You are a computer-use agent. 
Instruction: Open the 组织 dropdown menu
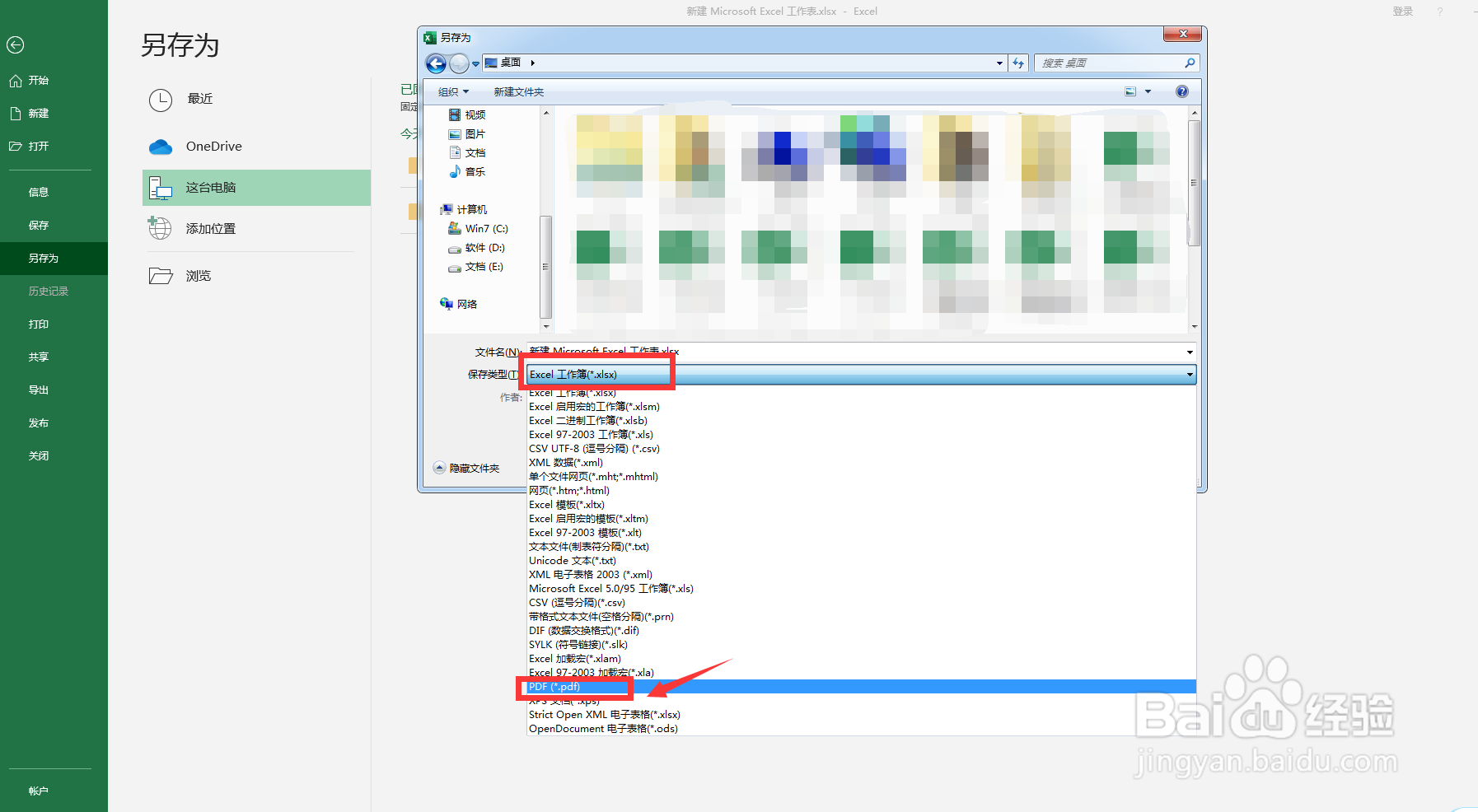pyautogui.click(x=453, y=92)
